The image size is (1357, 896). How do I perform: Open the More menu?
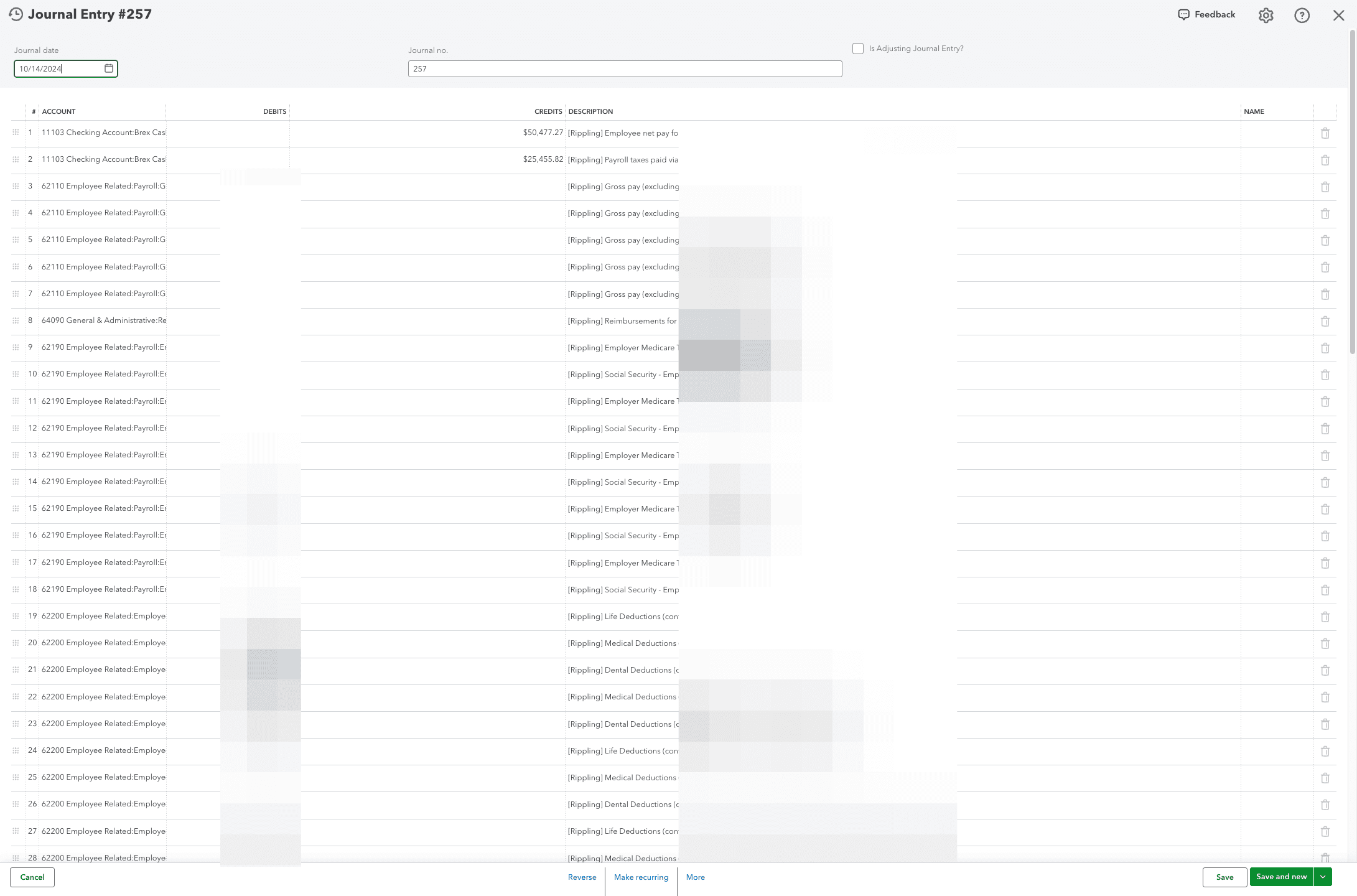[695, 877]
